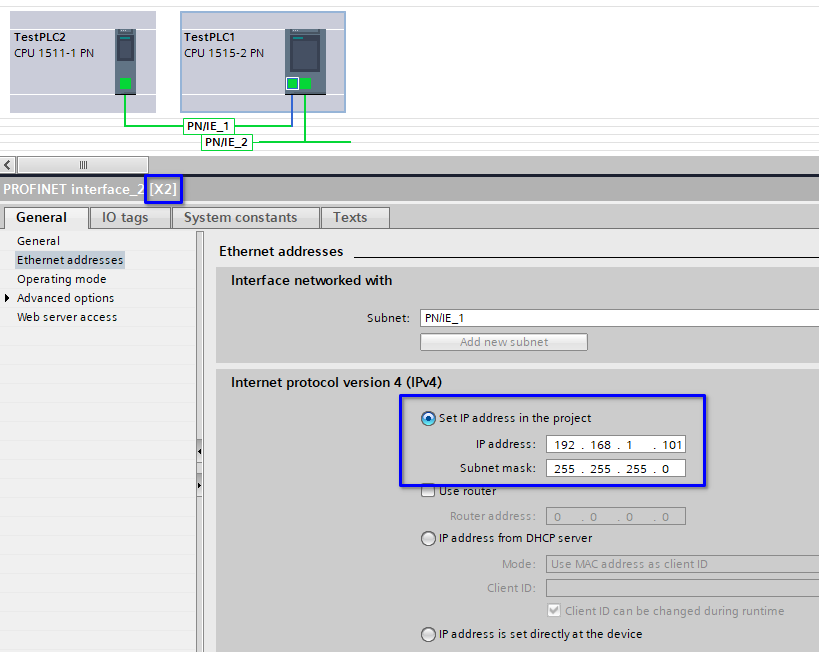This screenshot has width=819, height=652.
Task: Open the System constants tab
Action: tap(245, 217)
